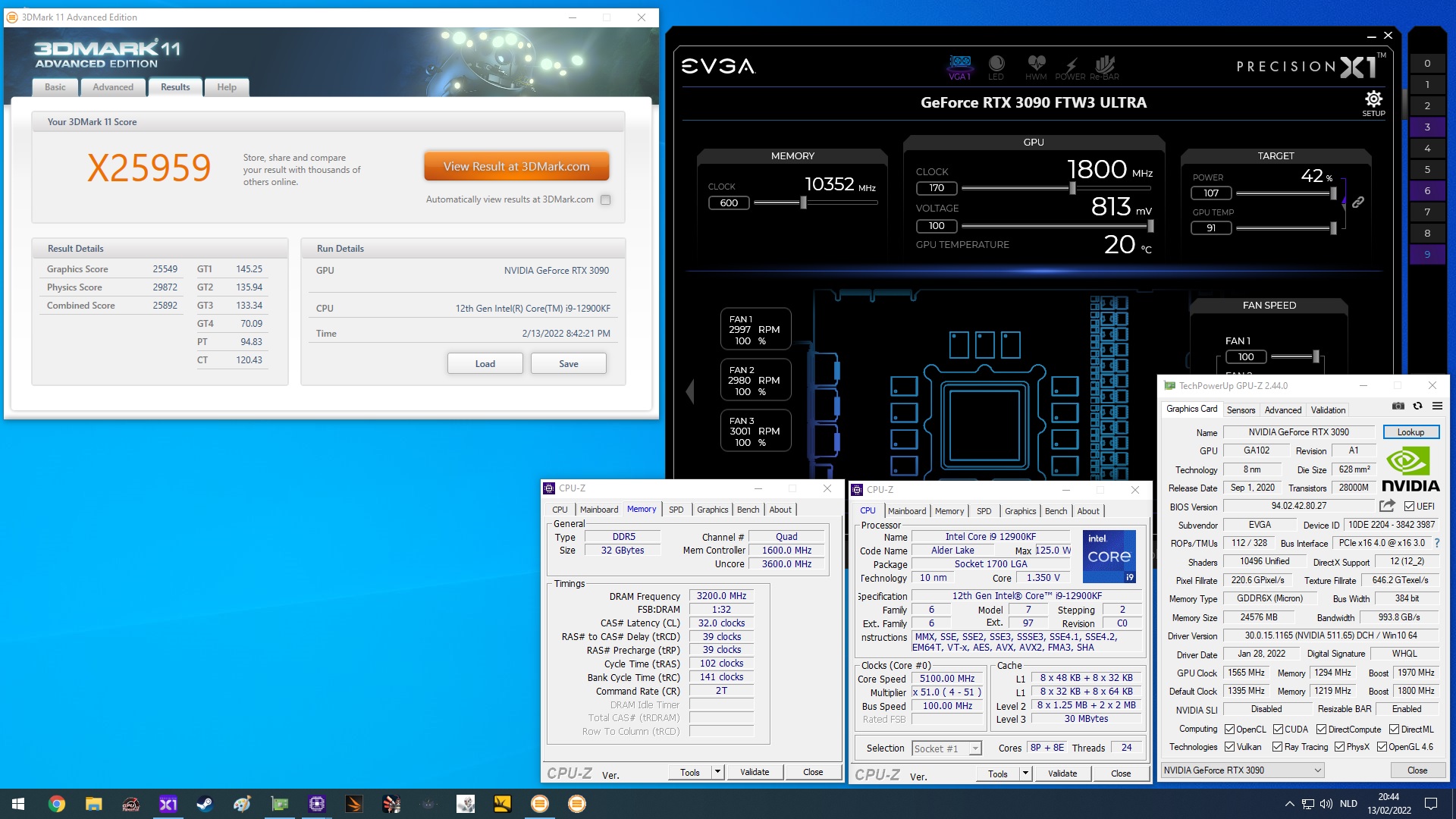Open the Socket #1 selection dropdown

(946, 748)
